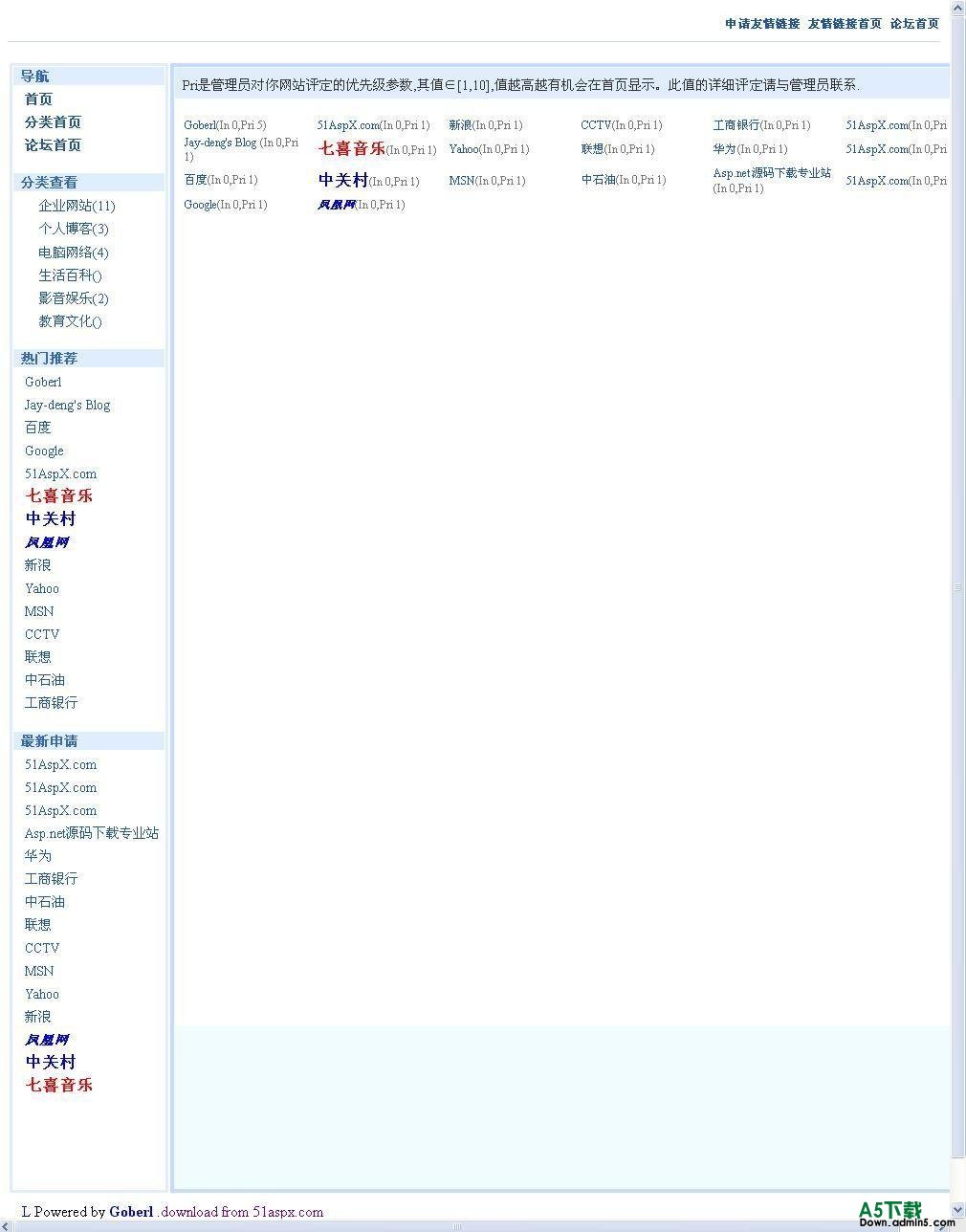Open 联想 in 热门推荐 list

click(x=37, y=657)
